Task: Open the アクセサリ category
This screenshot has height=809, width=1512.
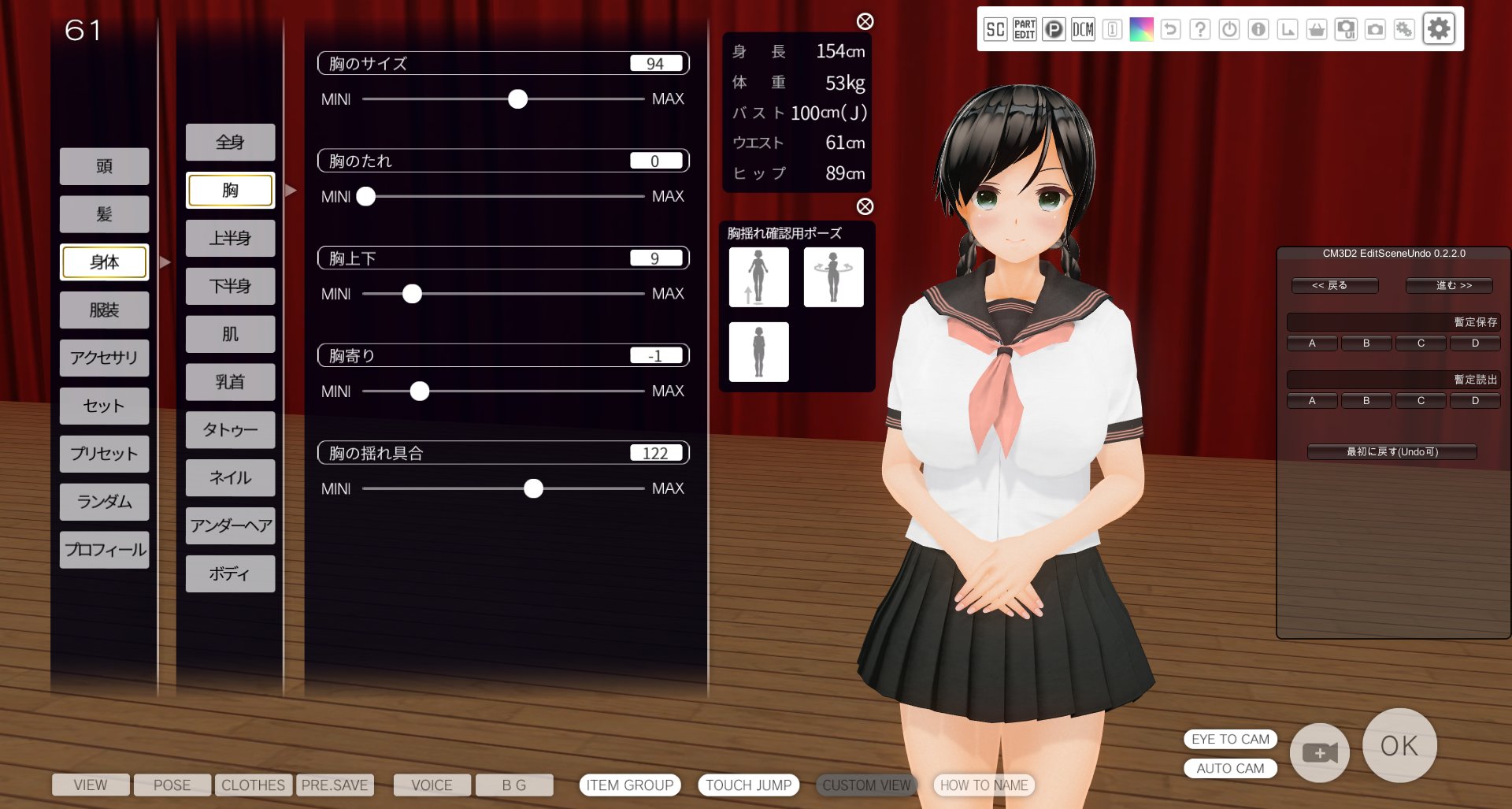Action: (104, 358)
